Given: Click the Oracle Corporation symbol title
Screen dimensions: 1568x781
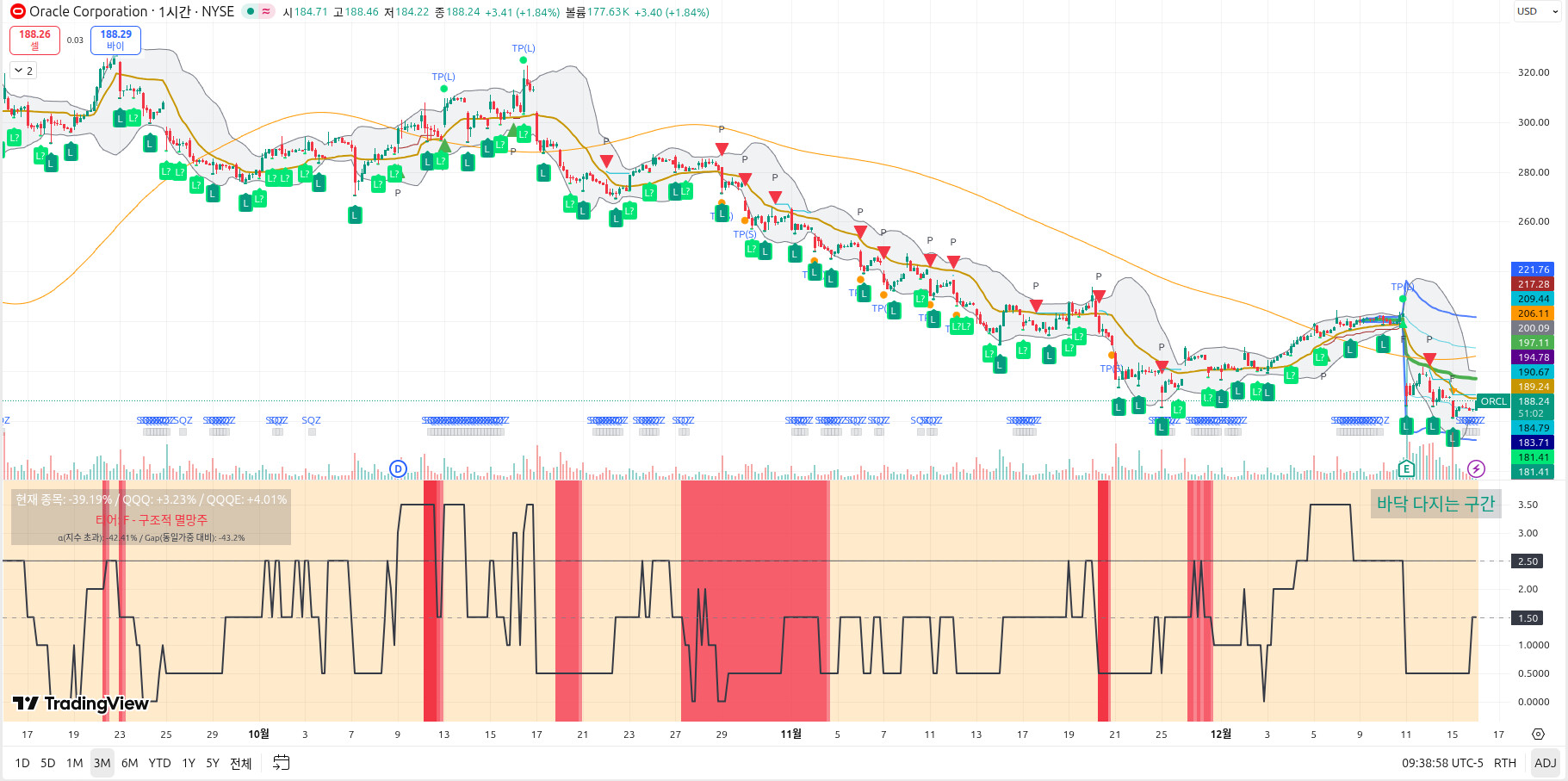Looking at the screenshot, I should (x=89, y=11).
